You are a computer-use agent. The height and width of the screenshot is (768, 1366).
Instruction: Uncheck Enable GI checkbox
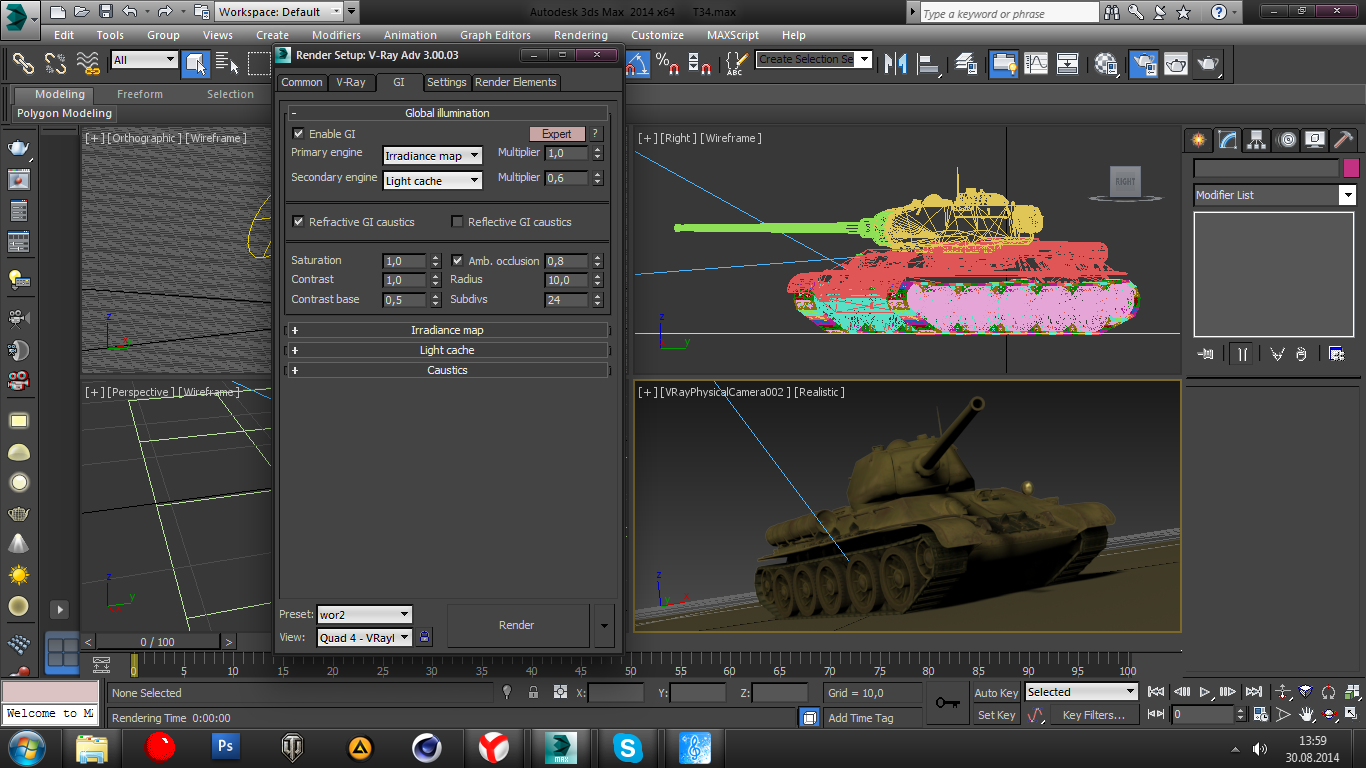click(x=298, y=134)
